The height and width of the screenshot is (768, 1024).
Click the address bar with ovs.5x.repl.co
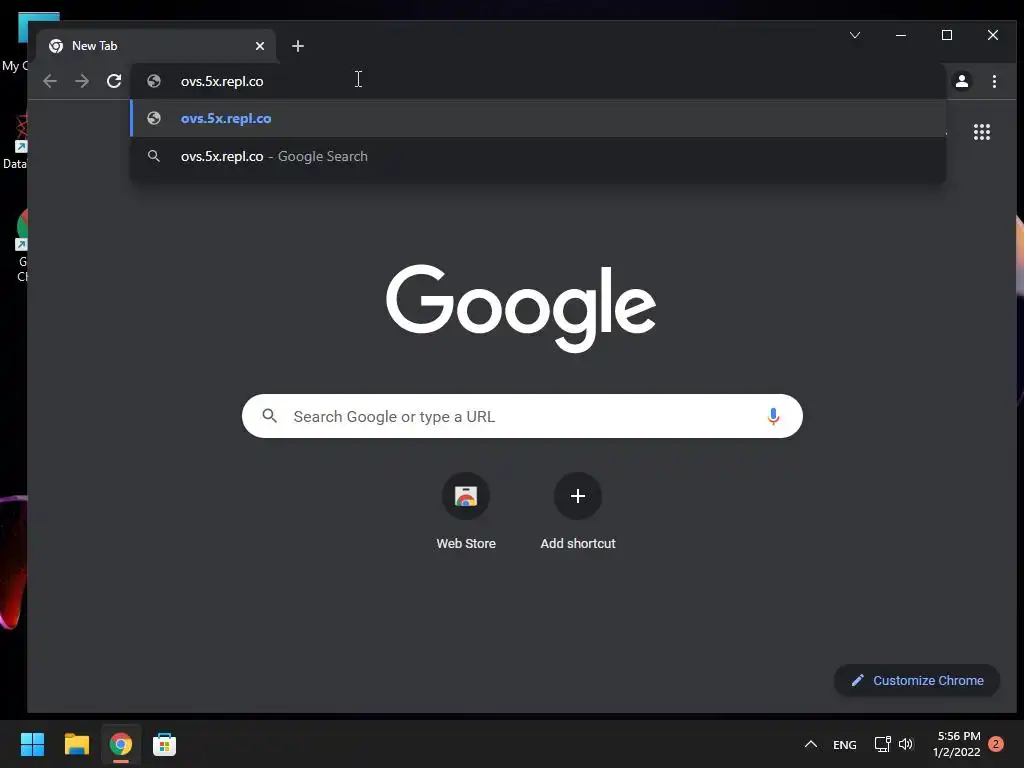point(538,81)
